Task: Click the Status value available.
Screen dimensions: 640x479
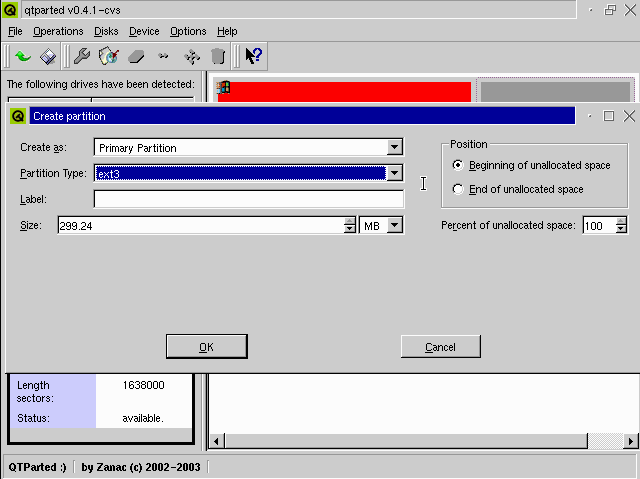Action: (x=143, y=418)
